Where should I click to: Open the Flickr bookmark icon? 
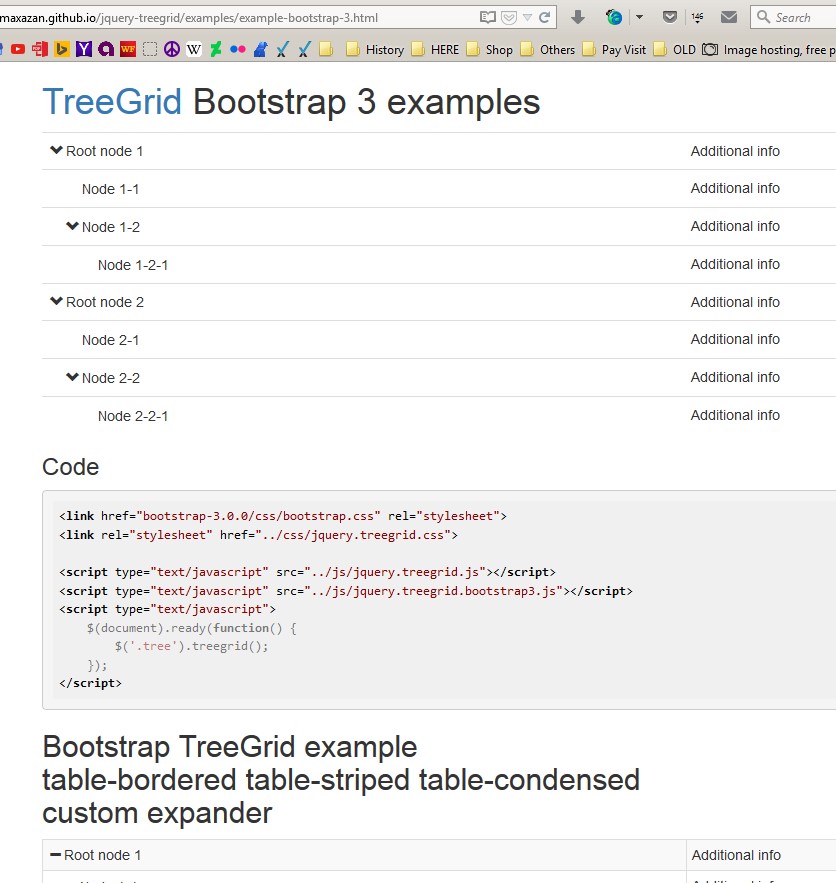237,49
